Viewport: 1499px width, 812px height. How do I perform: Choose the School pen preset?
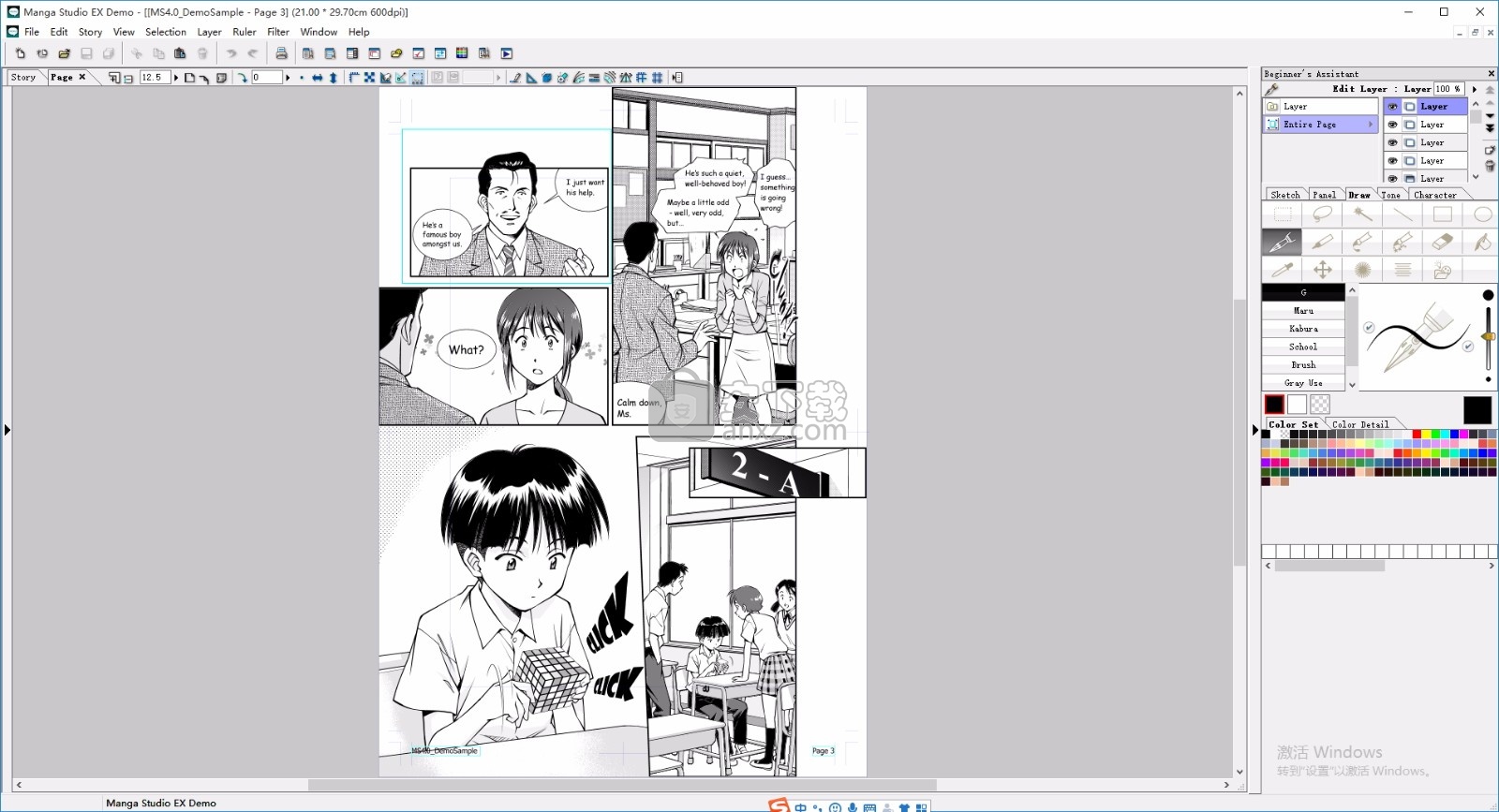pyautogui.click(x=1303, y=347)
